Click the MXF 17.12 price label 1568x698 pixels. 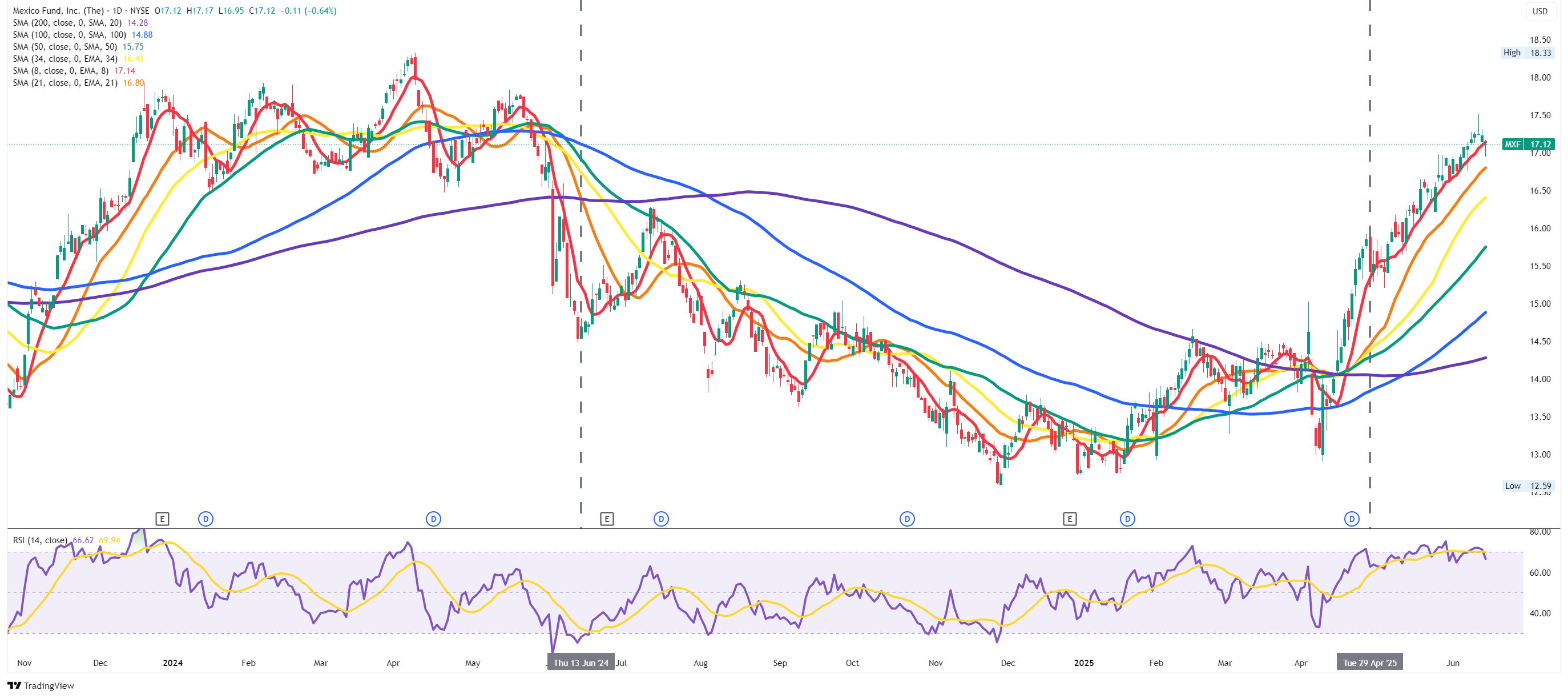click(x=1528, y=145)
